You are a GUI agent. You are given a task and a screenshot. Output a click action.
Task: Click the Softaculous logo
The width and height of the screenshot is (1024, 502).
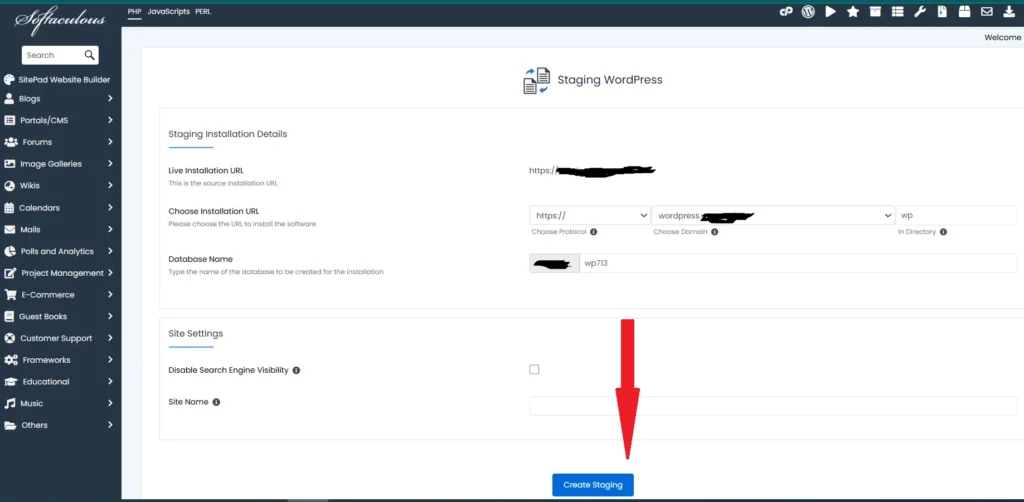pos(60,20)
